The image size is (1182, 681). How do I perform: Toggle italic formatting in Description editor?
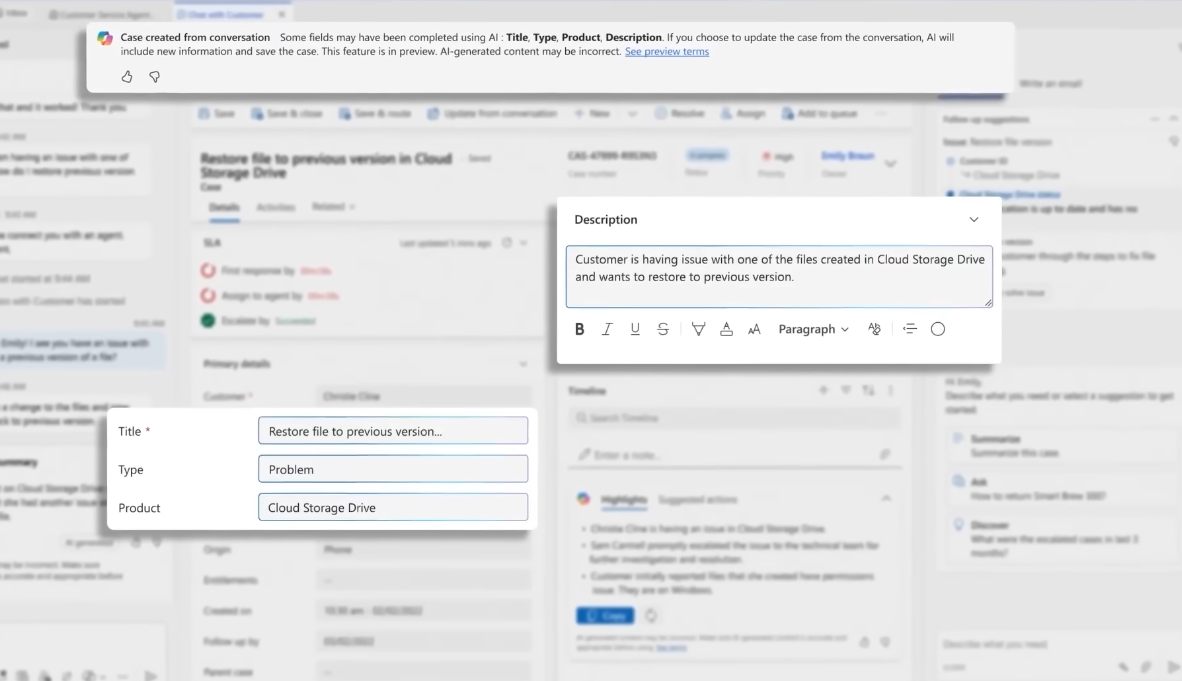(607, 329)
